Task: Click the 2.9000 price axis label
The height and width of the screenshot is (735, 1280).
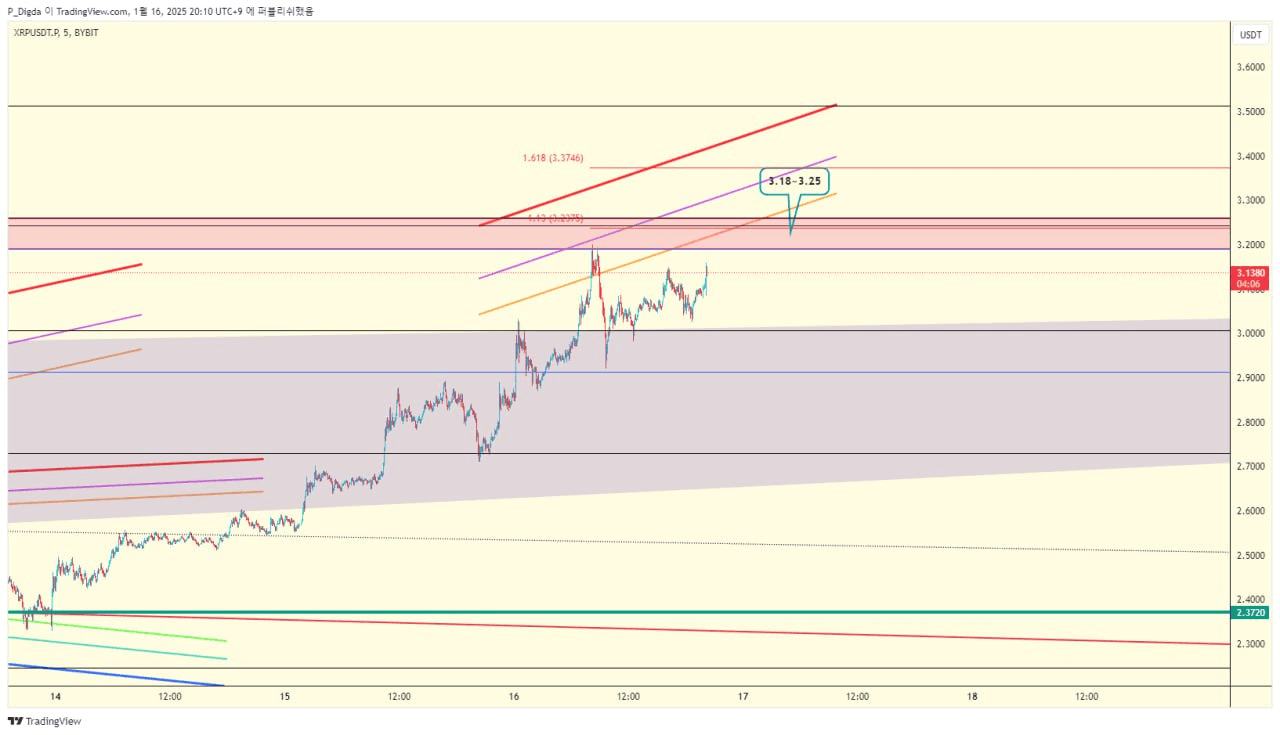Action: coord(1251,378)
